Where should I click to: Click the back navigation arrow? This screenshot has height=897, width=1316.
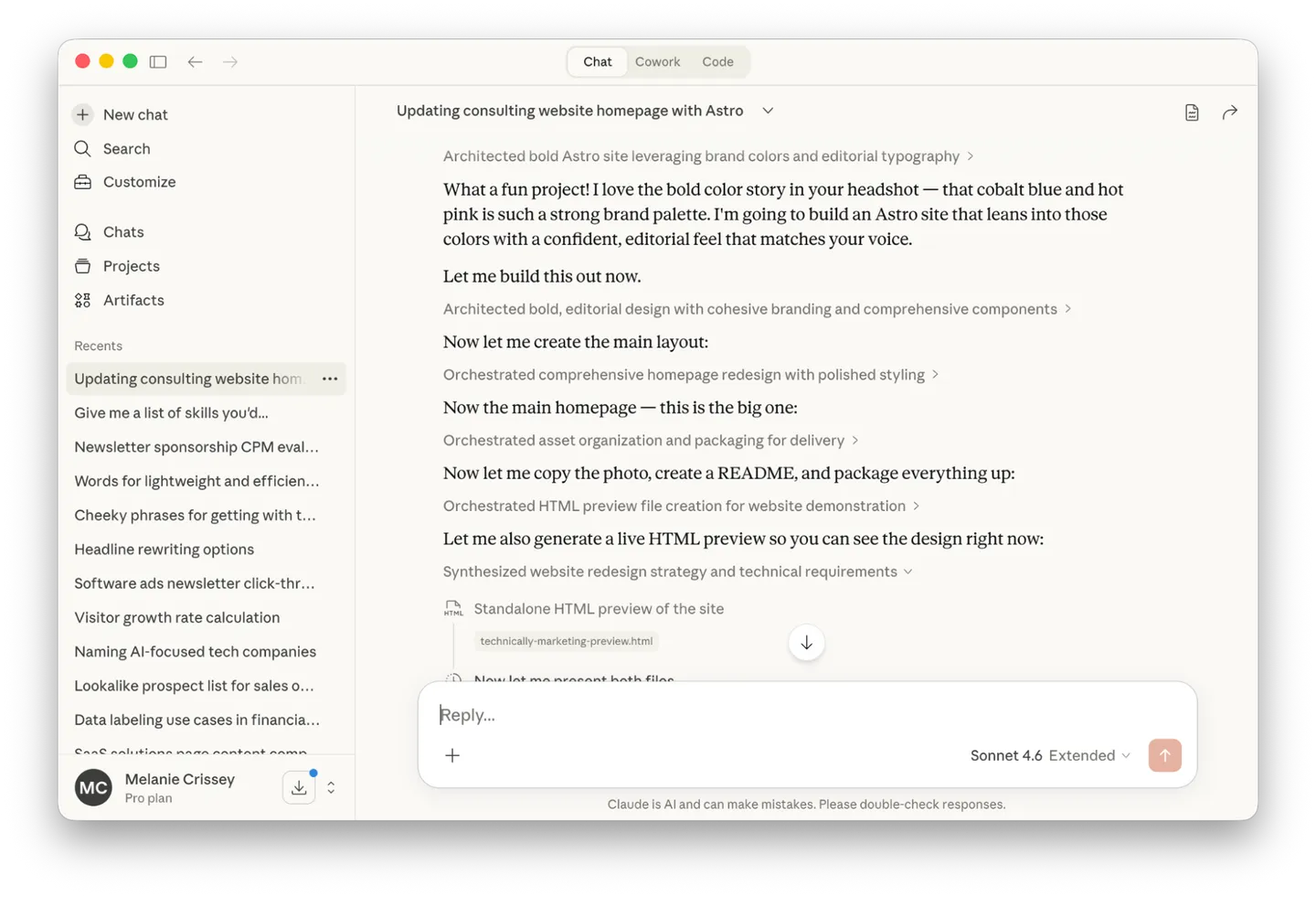point(195,62)
